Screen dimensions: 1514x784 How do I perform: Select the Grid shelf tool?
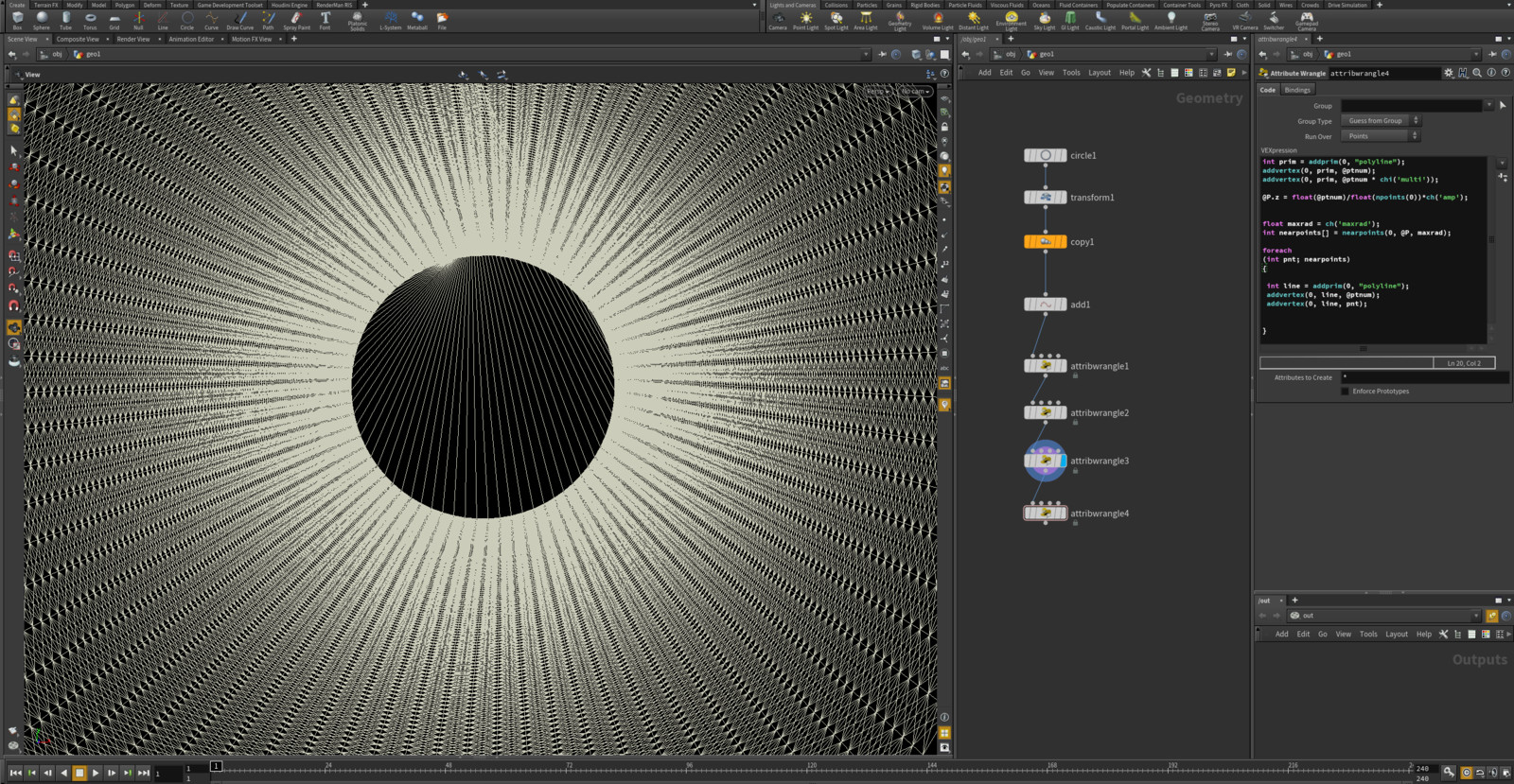114,21
